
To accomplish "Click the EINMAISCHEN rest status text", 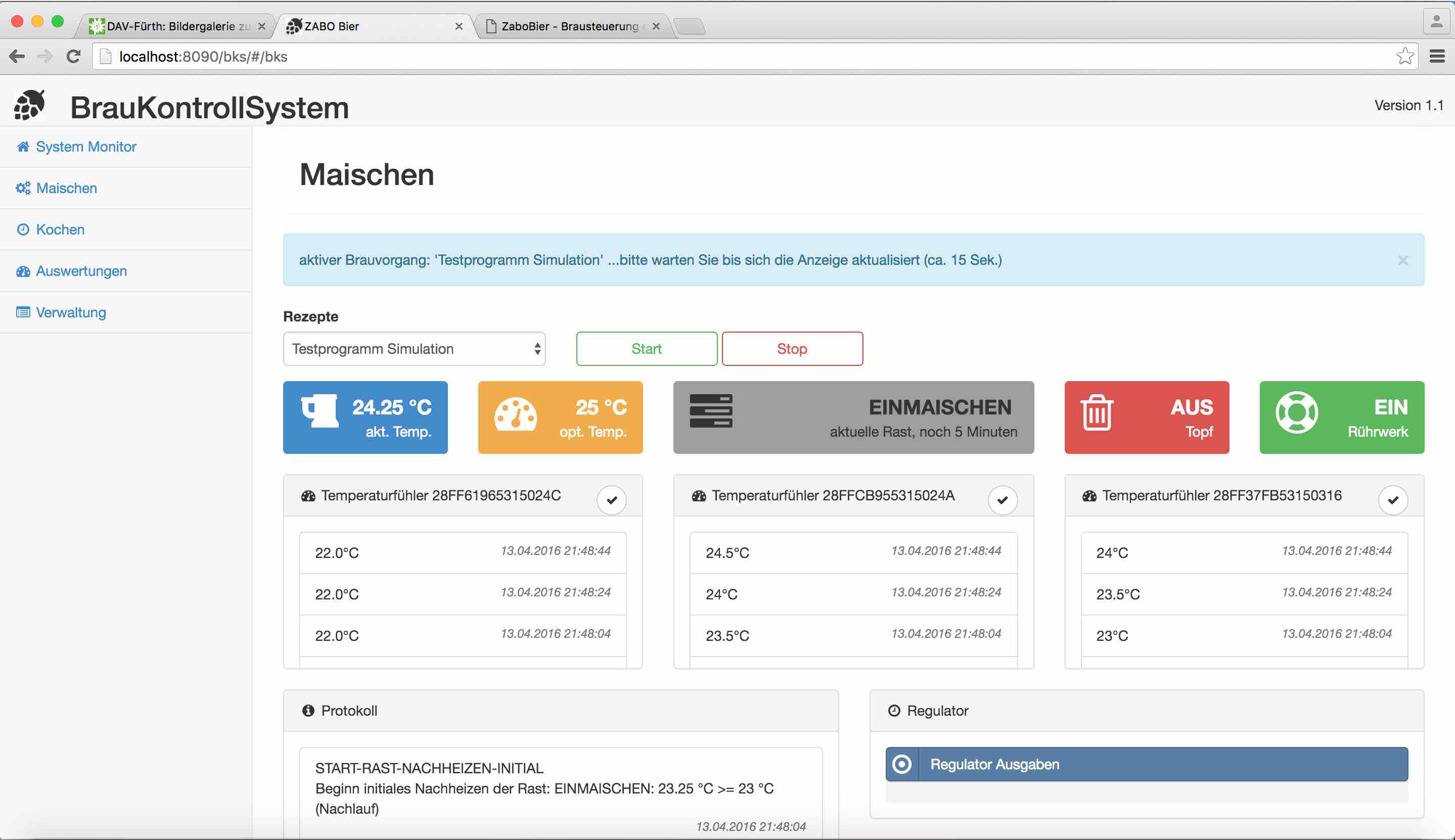I will (x=940, y=407).
